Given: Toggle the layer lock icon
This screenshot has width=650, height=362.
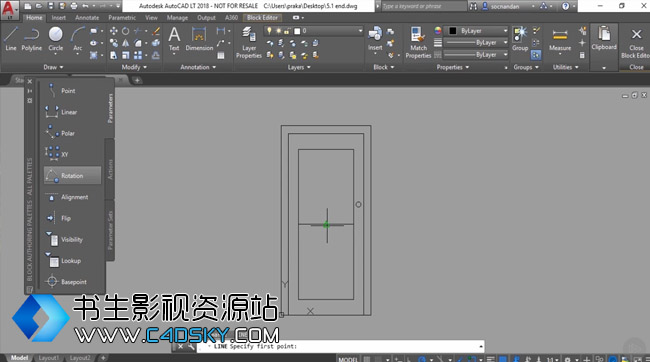Looking at the screenshot, I should [286, 31].
